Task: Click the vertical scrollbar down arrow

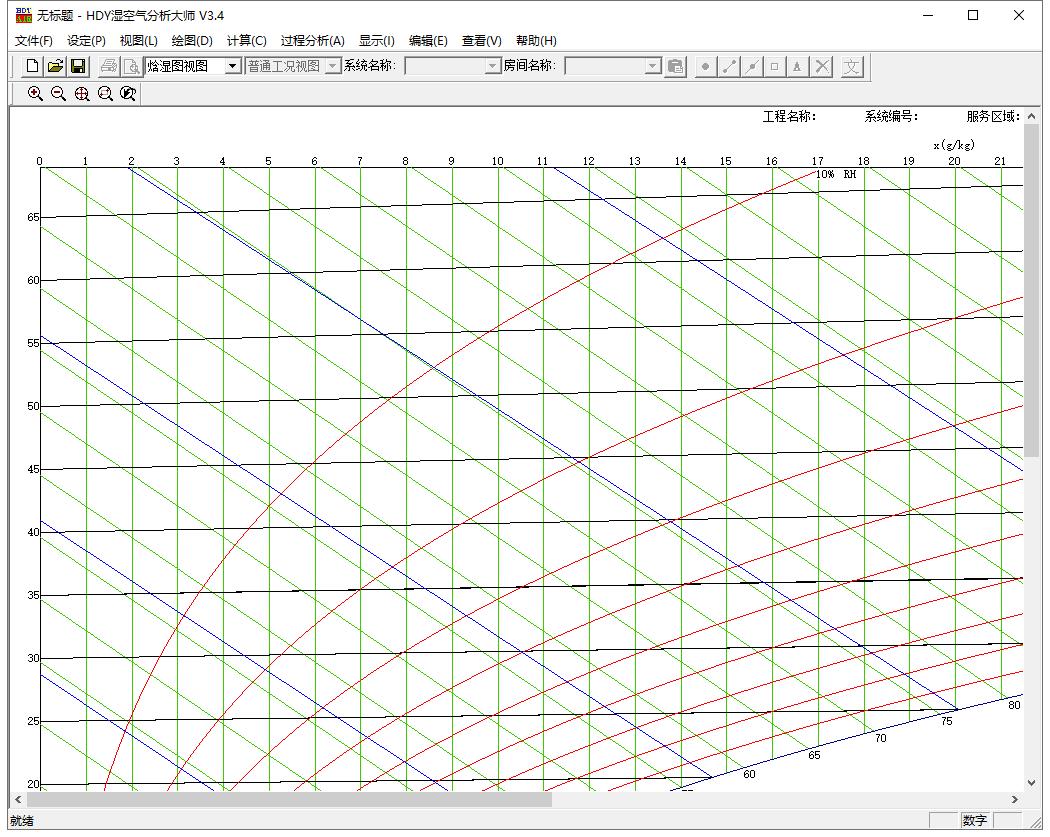Action: [x=1031, y=783]
